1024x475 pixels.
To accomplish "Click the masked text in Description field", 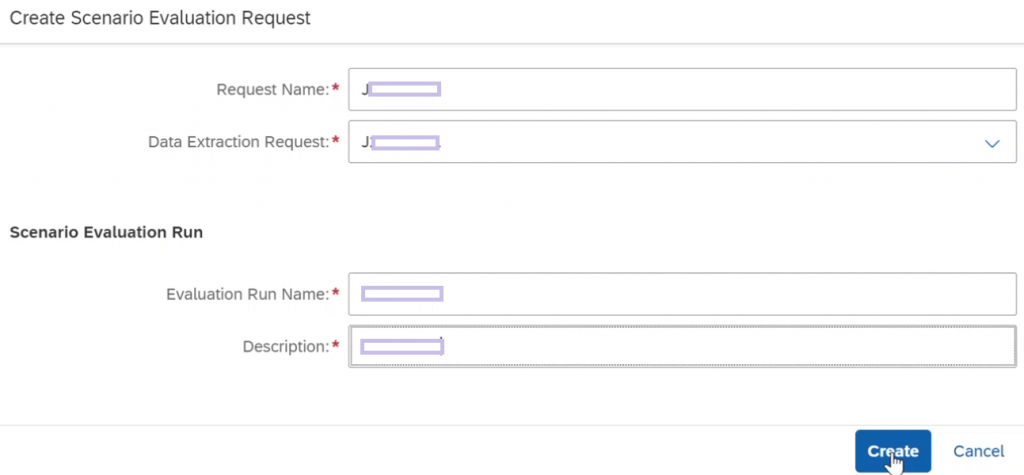I will tap(402, 346).
